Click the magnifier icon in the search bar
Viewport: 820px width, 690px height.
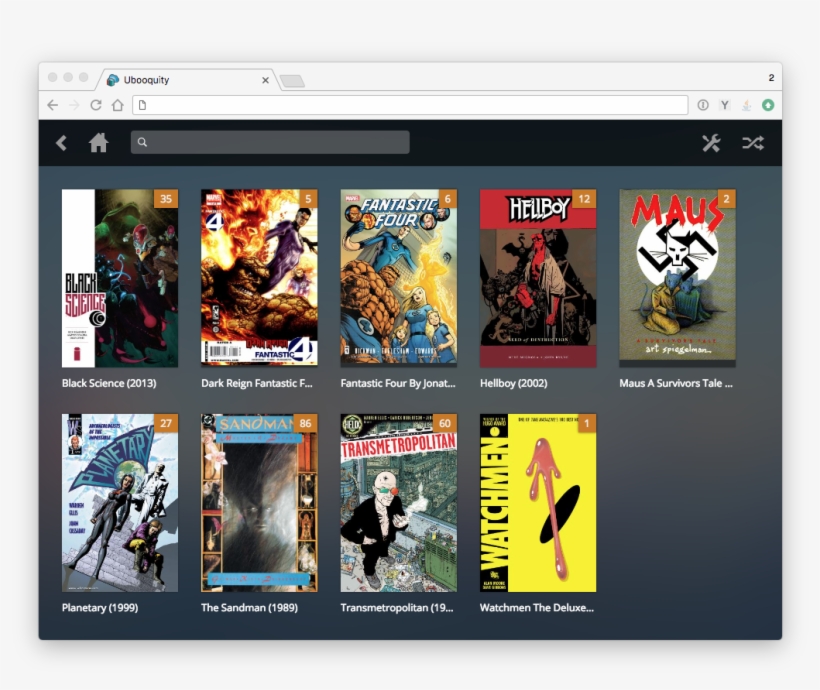(x=142, y=142)
